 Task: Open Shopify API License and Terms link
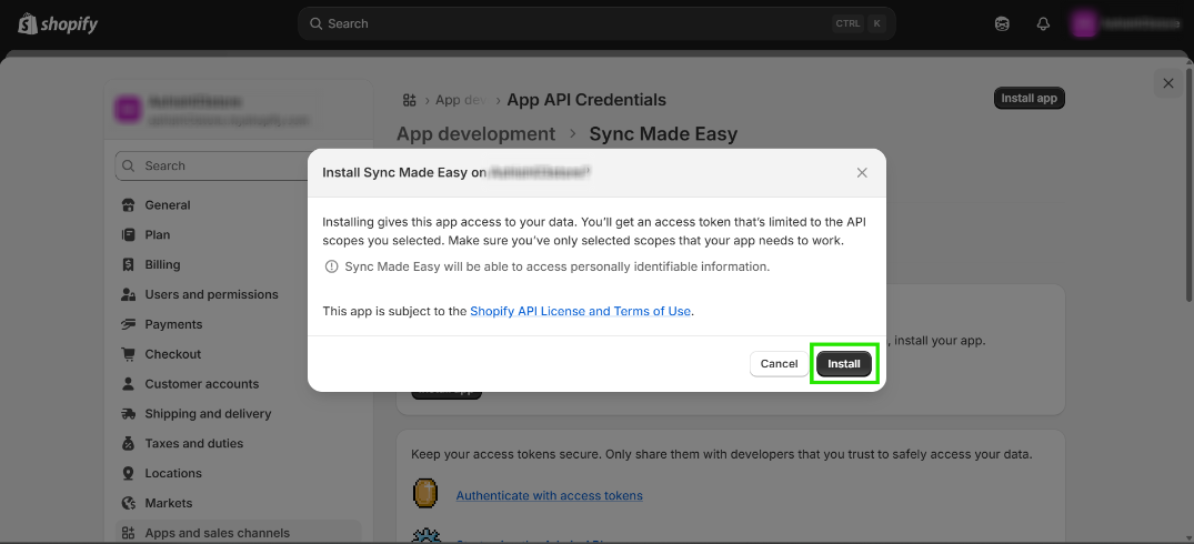pyautogui.click(x=580, y=311)
